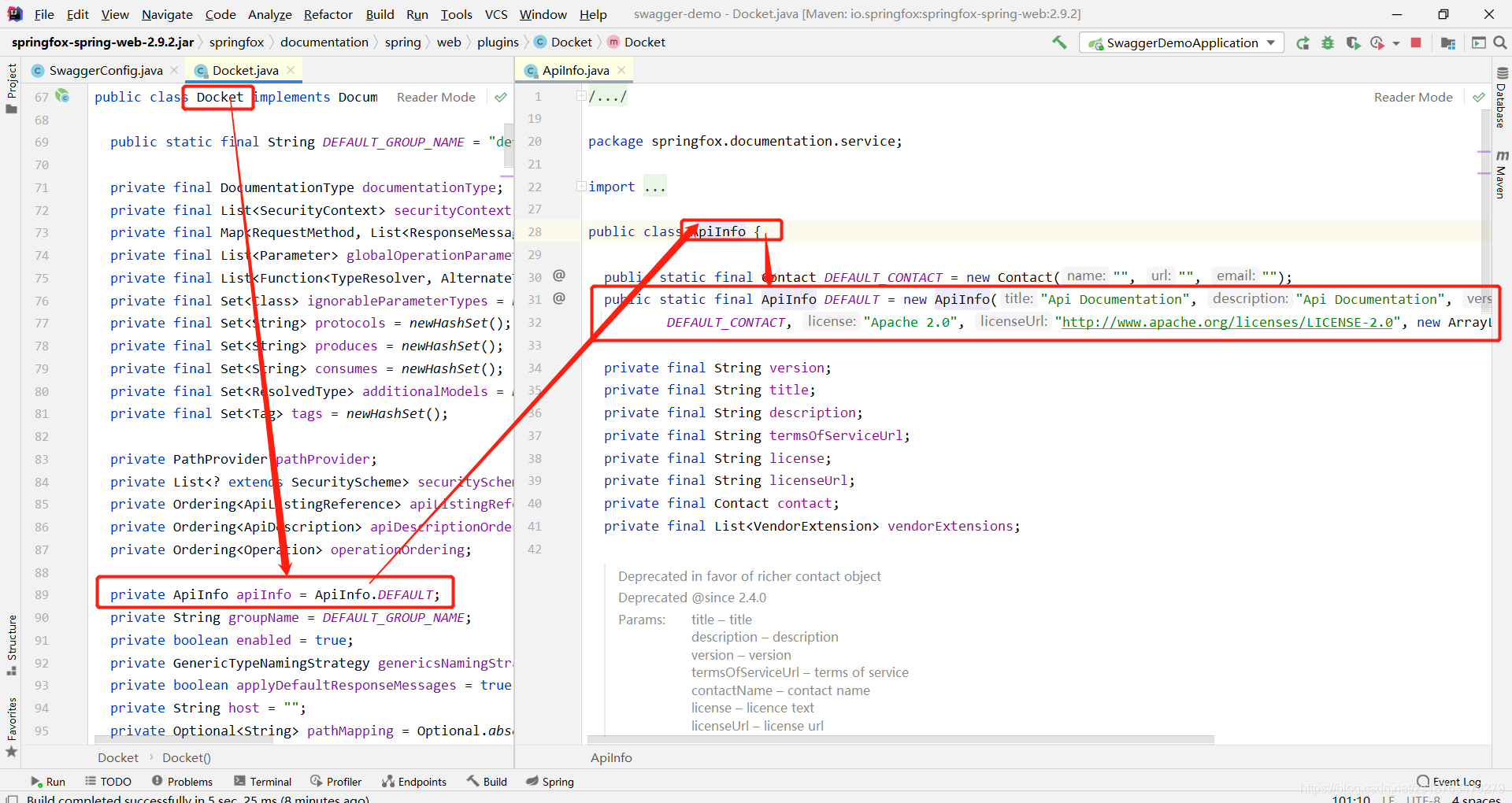This screenshot has height=803, width=1512.
Task: Open the Profiler tool window
Action: click(336, 782)
